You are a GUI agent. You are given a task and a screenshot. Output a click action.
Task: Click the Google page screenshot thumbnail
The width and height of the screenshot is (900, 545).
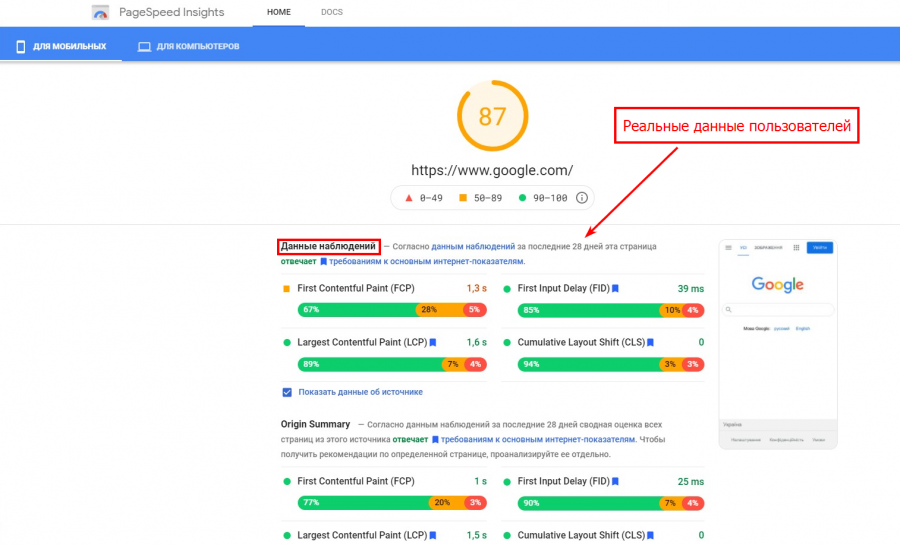tap(778, 344)
